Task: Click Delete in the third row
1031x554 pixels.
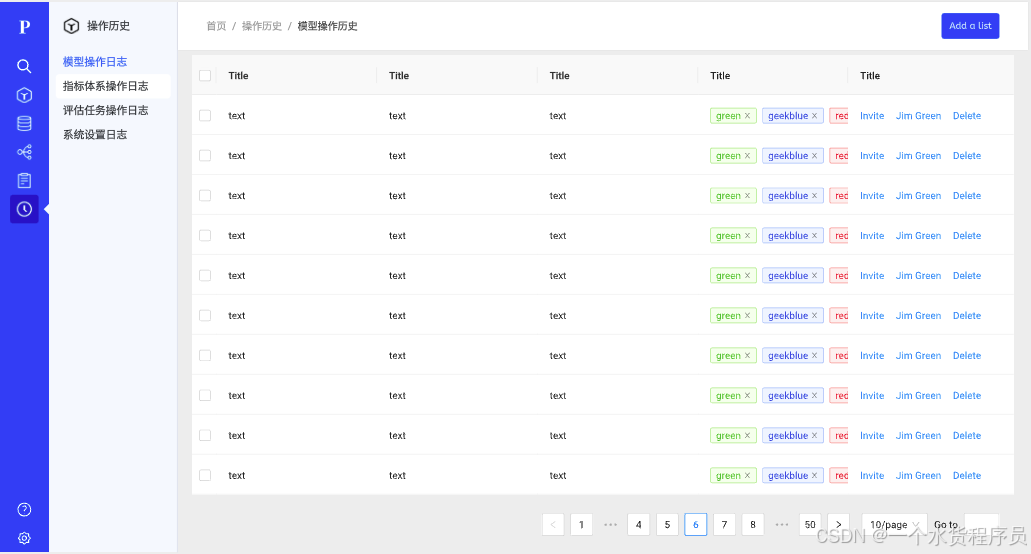Action: pos(967,196)
